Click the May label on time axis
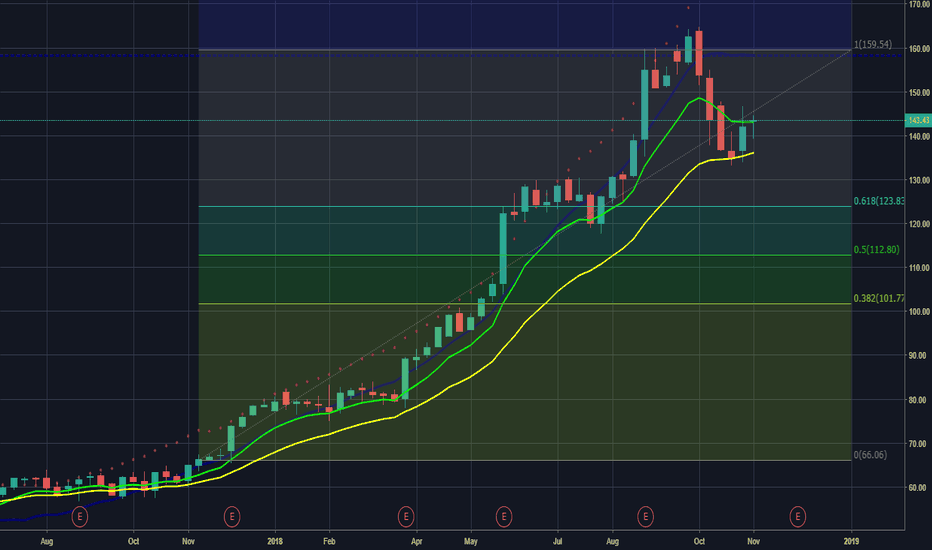 471,542
